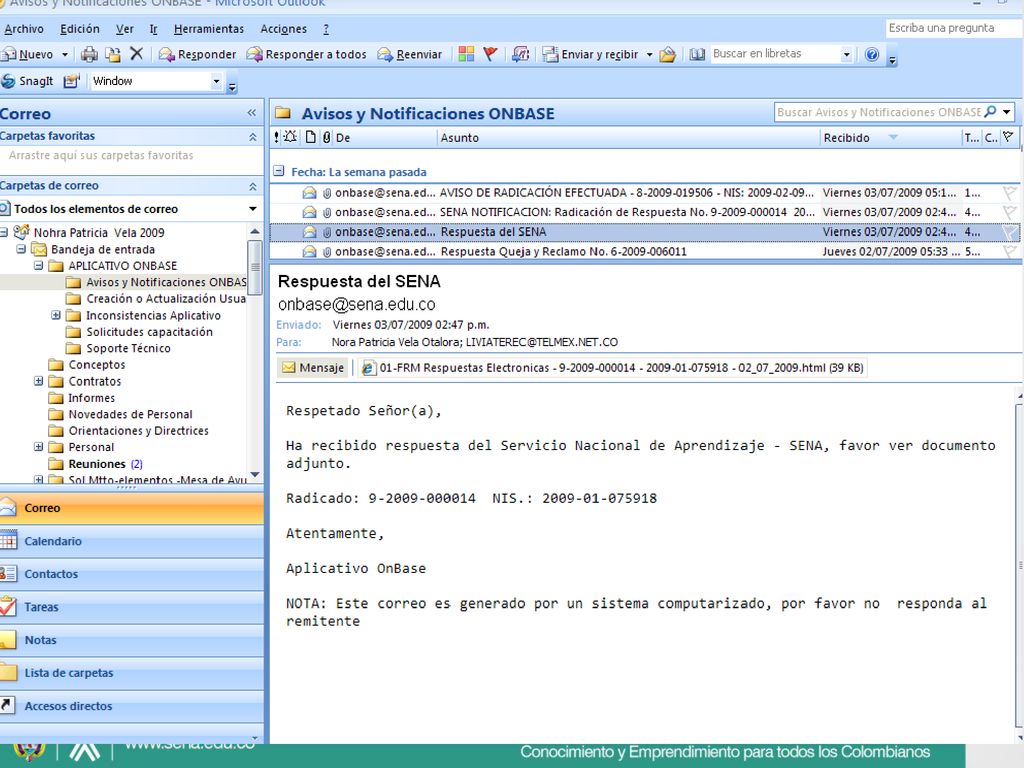Image resolution: width=1024 pixels, height=768 pixels.
Task: Open Notas in navigation pane
Action: coord(131,640)
